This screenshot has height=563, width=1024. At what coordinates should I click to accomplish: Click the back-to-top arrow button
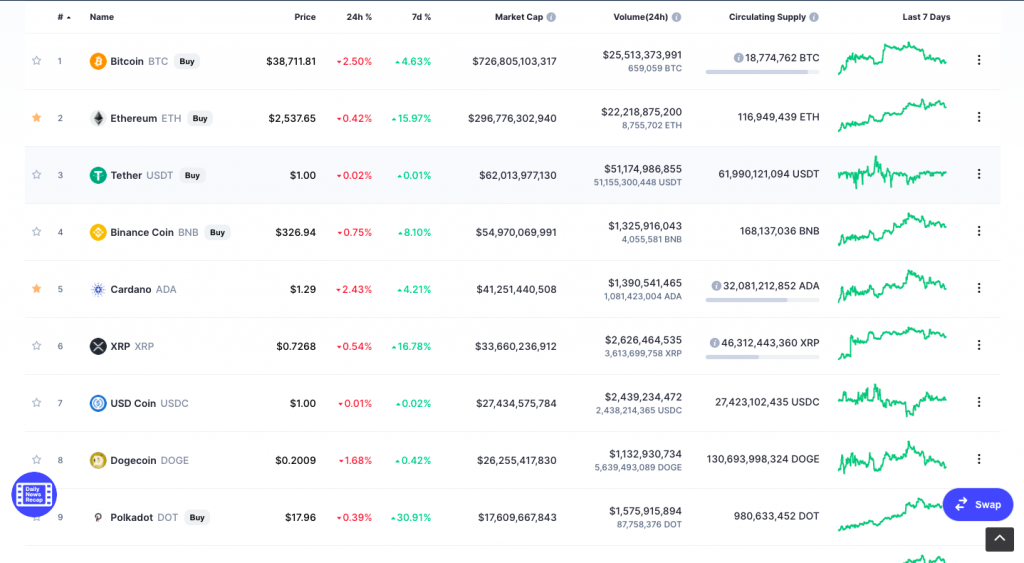click(x=999, y=539)
